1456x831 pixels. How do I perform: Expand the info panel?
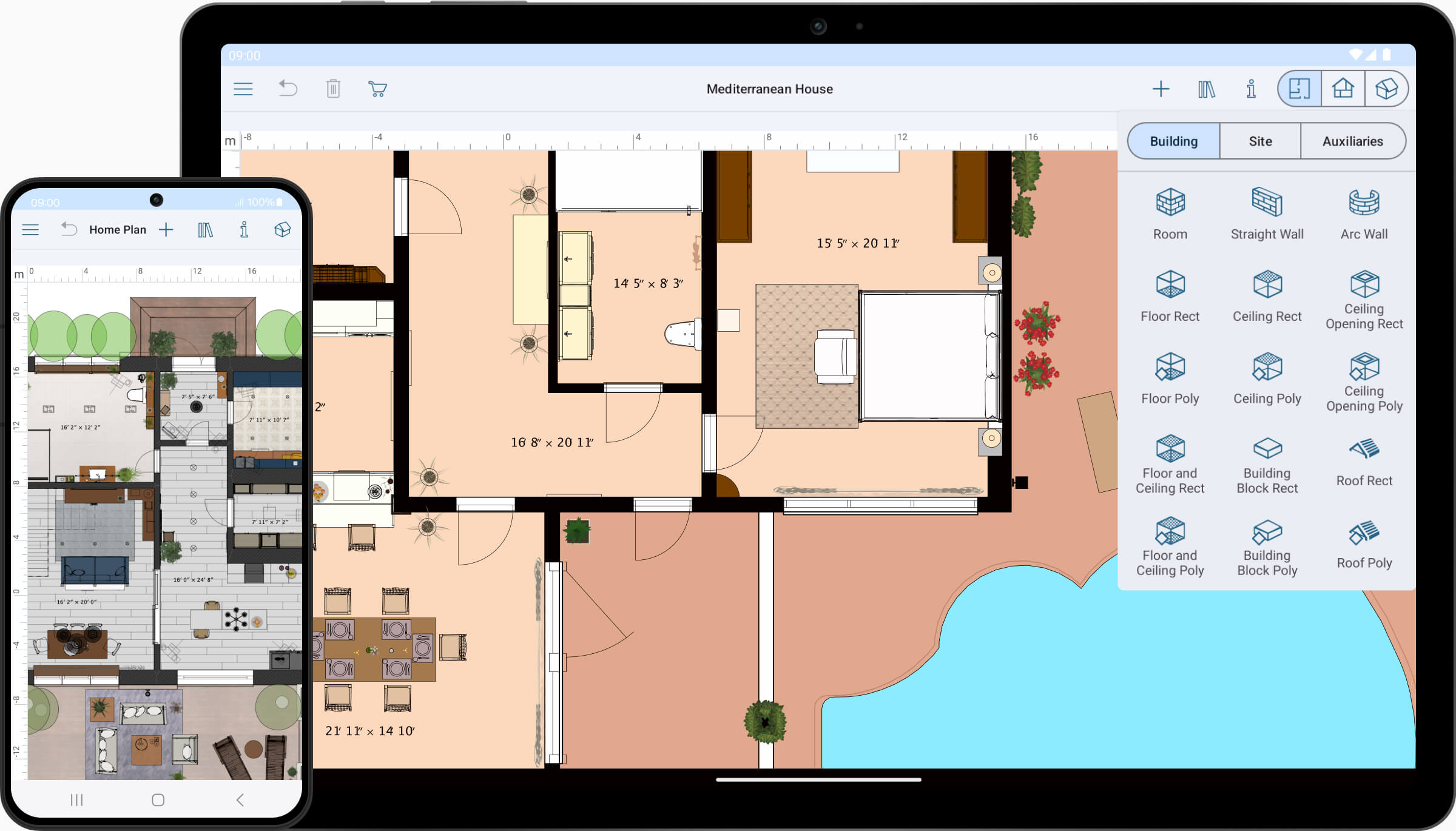pyautogui.click(x=1252, y=89)
